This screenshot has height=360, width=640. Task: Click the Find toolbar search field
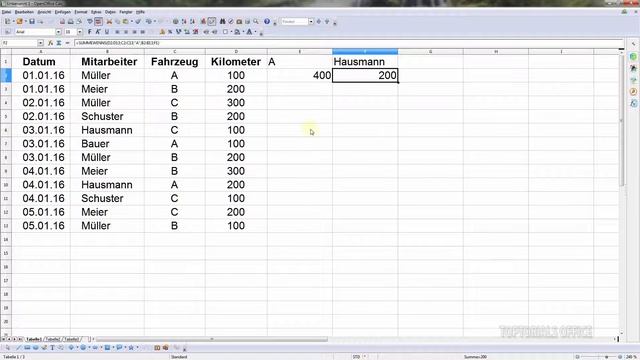click(294, 21)
